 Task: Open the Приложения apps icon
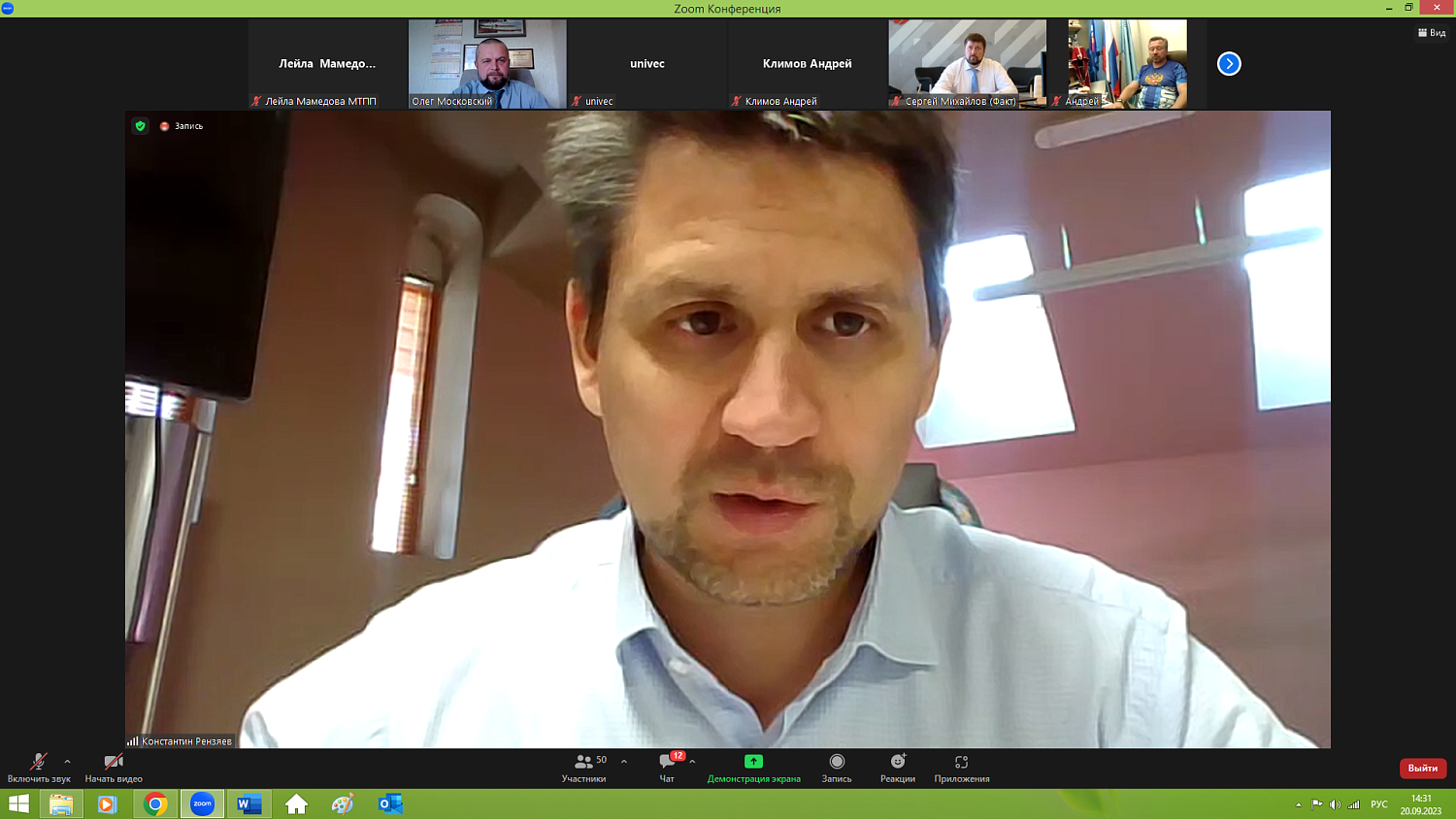(961, 763)
